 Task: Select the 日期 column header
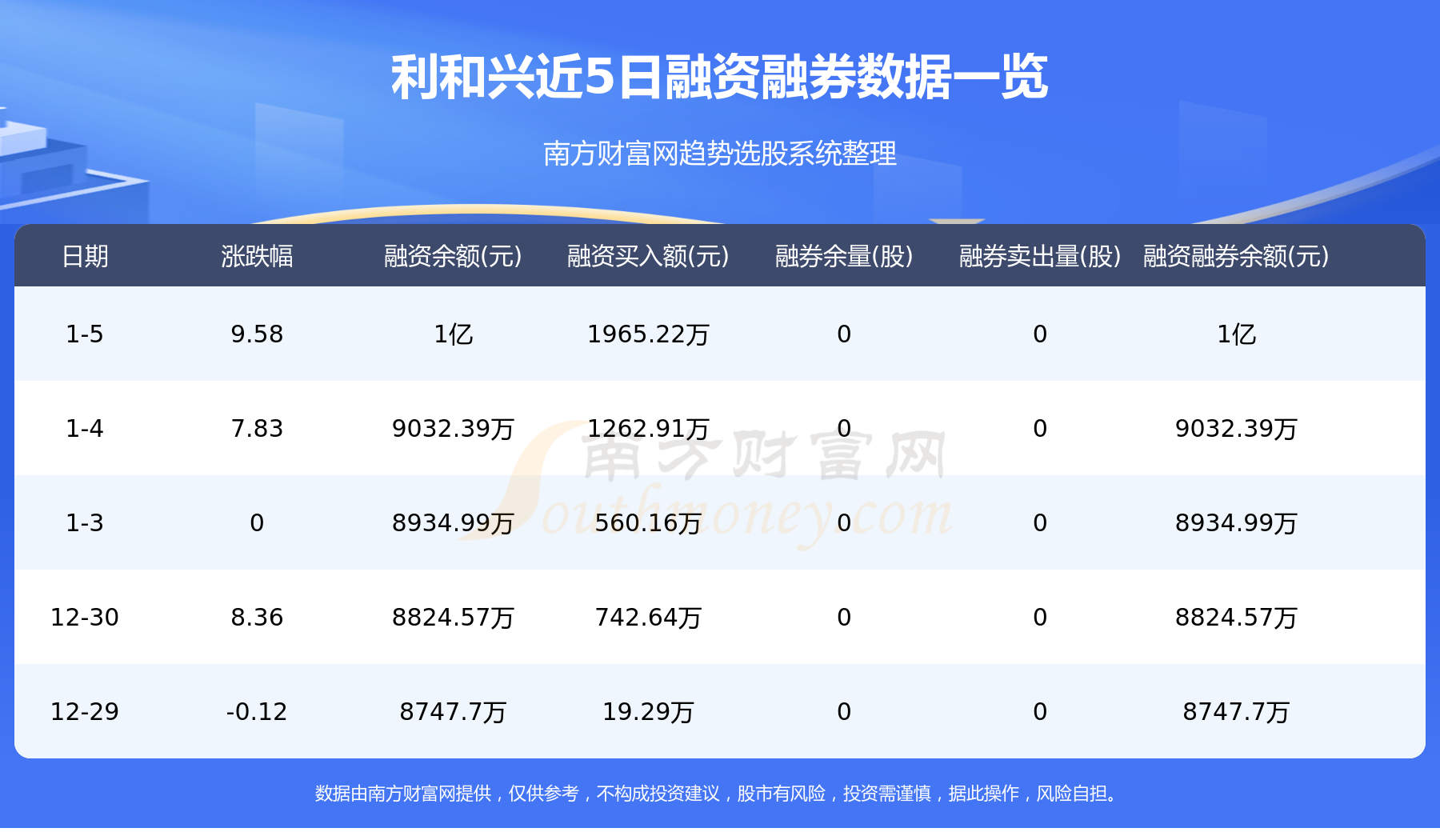point(85,256)
